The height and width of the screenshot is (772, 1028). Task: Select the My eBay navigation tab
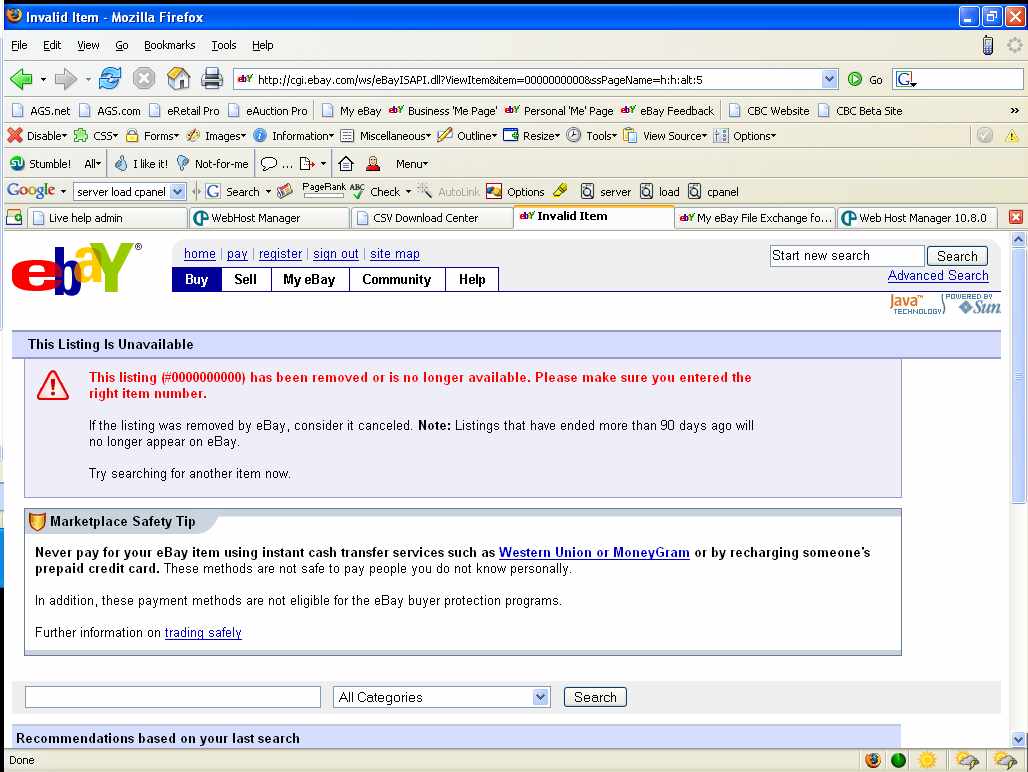tap(309, 280)
